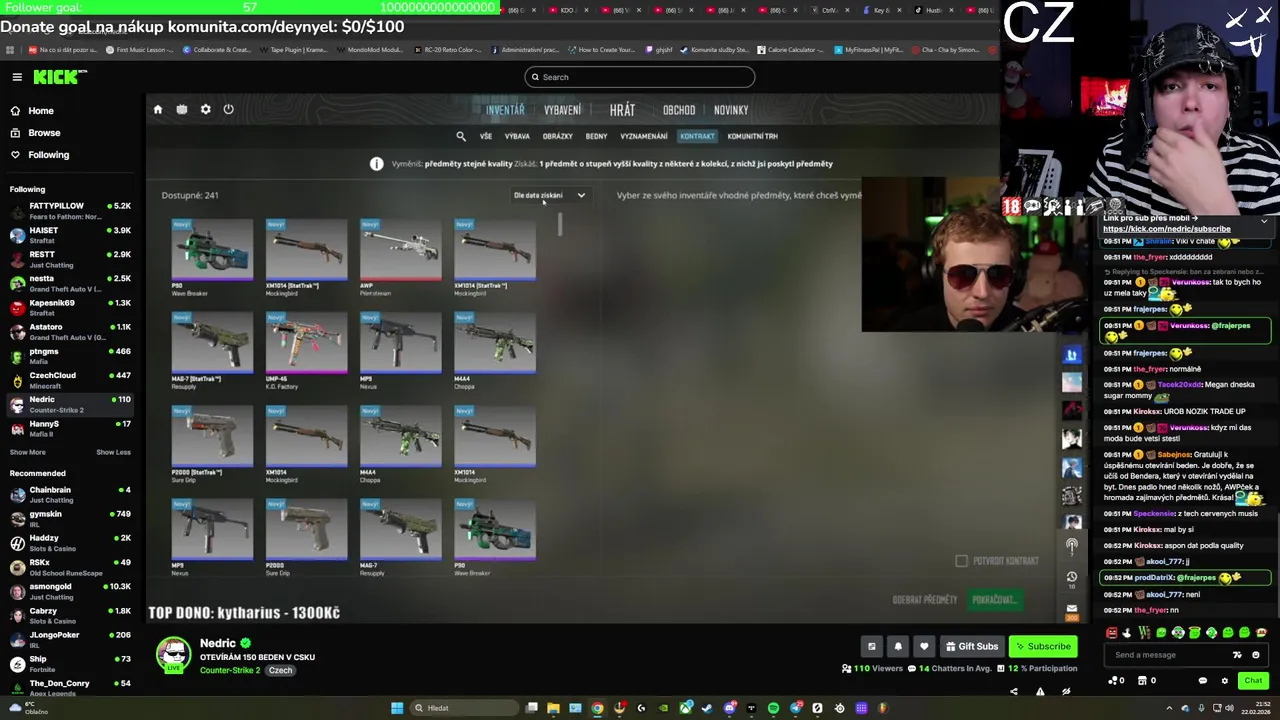Click the notification bell icon
Image resolution: width=1280 pixels, height=720 pixels.
coord(898,646)
